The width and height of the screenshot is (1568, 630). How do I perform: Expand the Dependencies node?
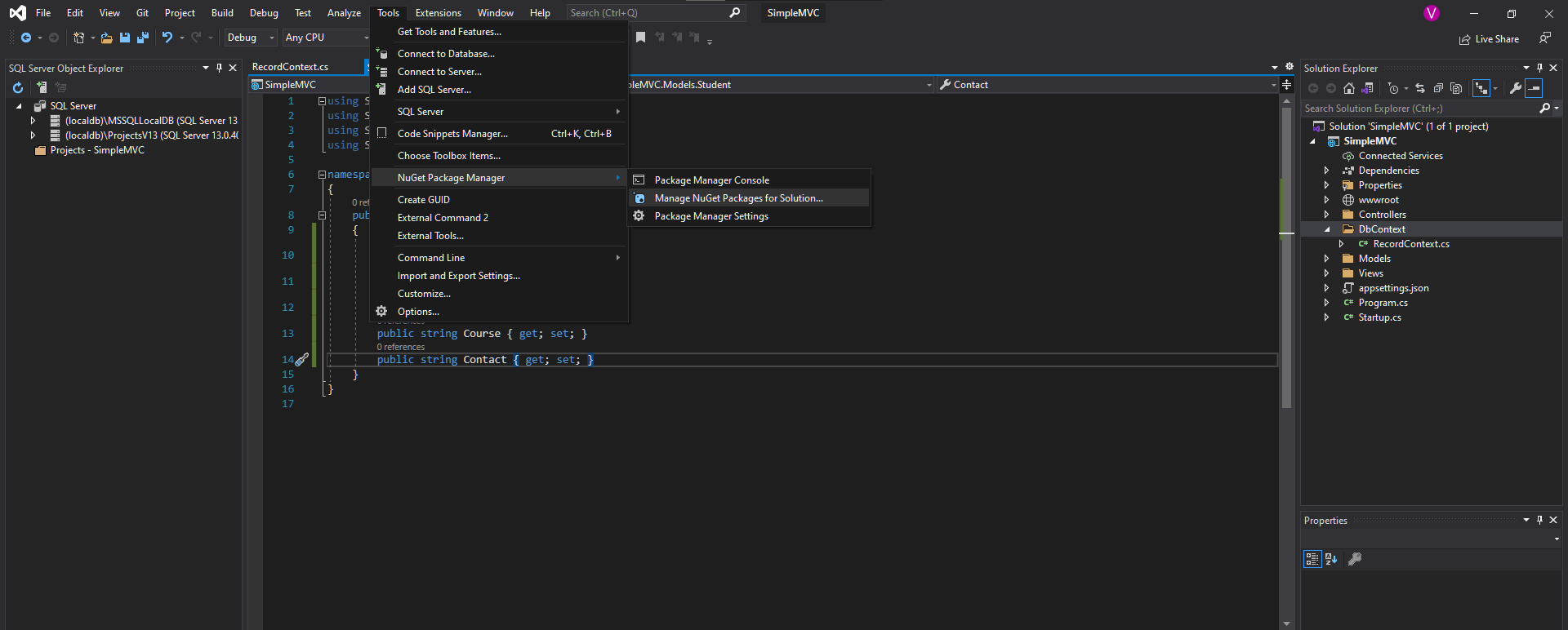tap(1326, 171)
